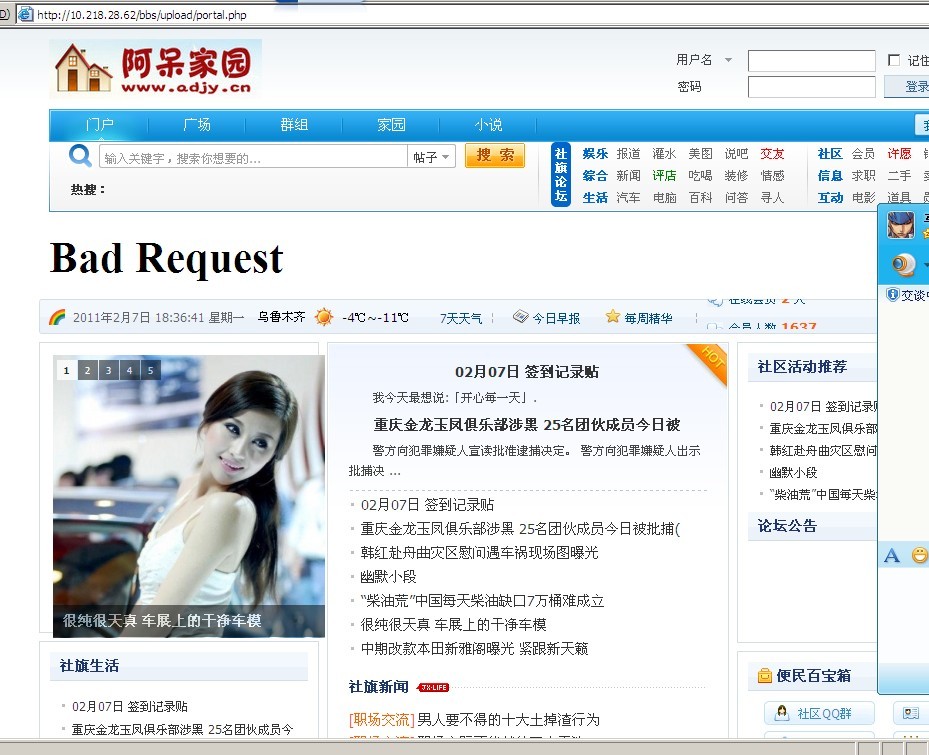Open the 家园 tab
The image size is (929, 755).
click(391, 124)
